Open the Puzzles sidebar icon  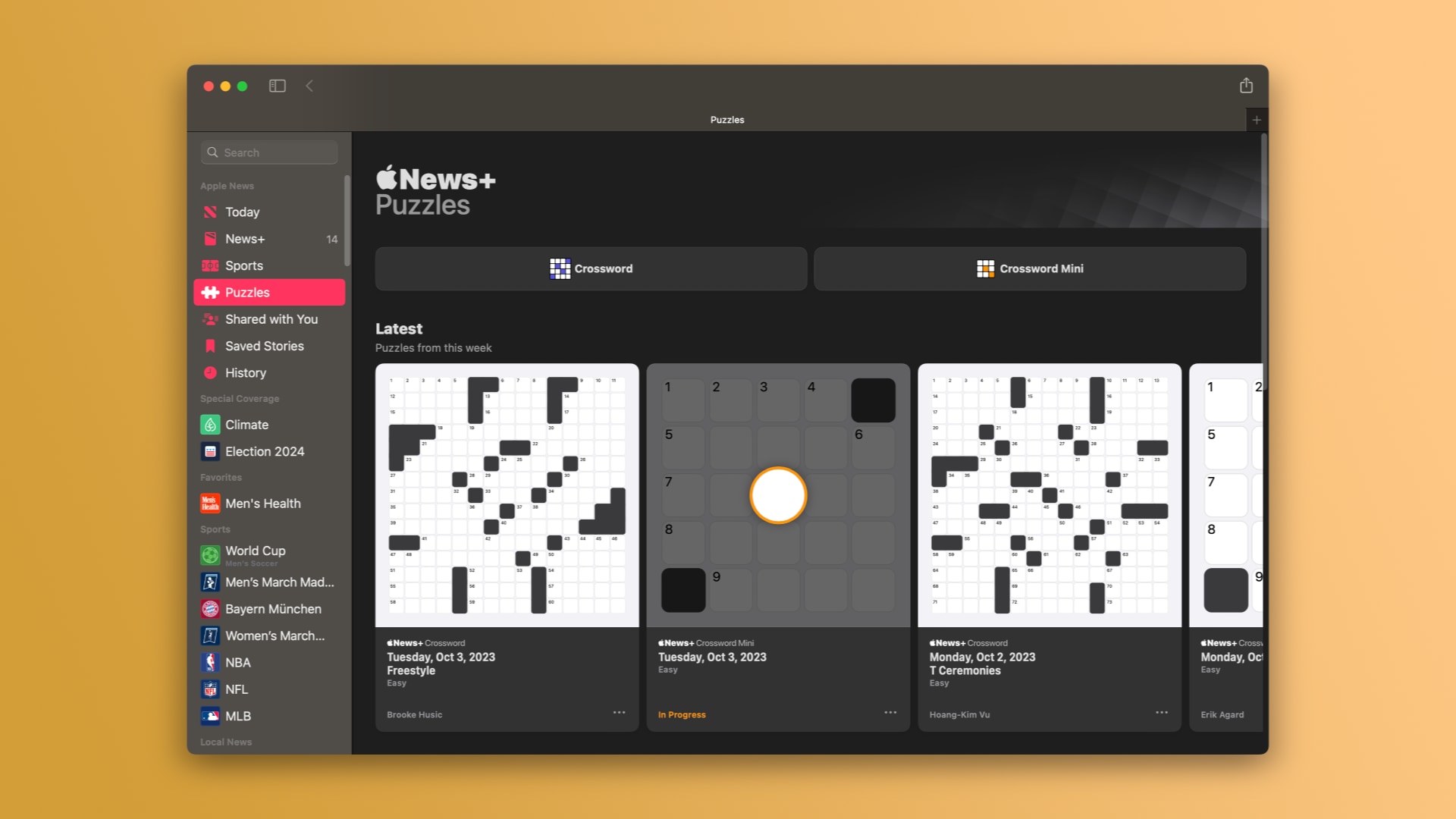point(209,292)
